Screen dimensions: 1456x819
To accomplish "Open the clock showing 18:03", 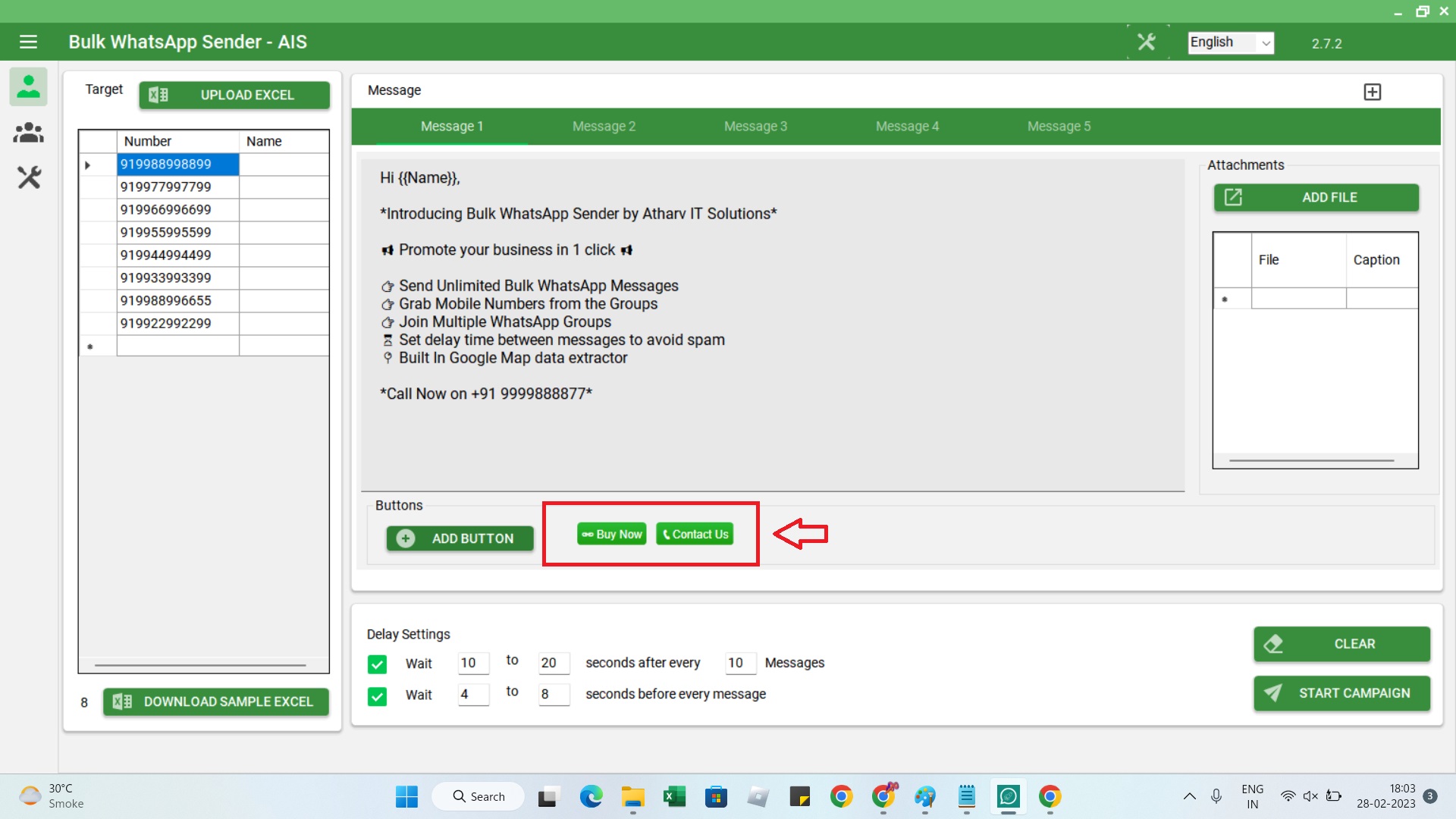I will pyautogui.click(x=1385, y=796).
